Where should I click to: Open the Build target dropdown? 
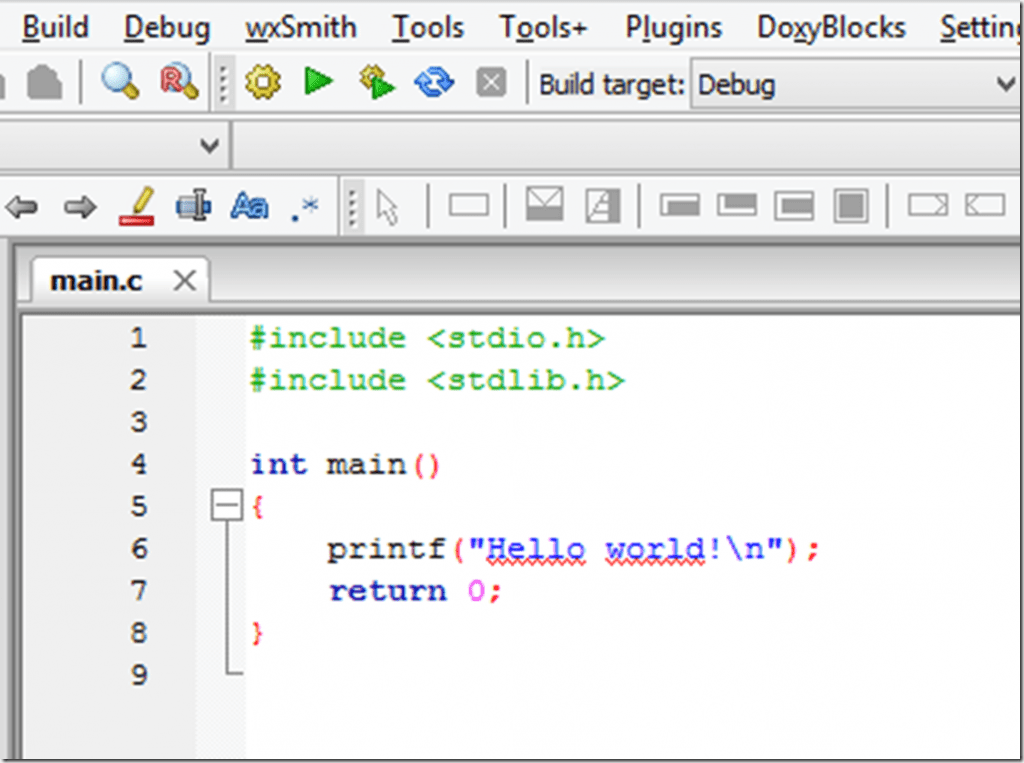pos(855,84)
